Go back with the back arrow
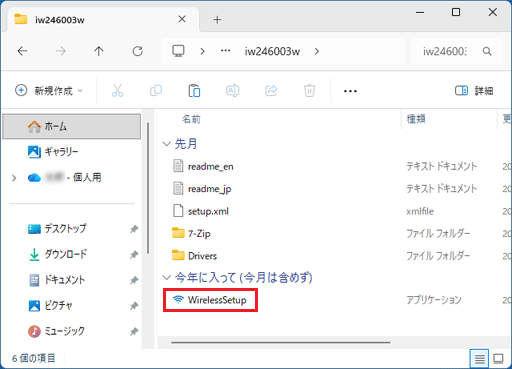The image size is (512, 369). 22,51
